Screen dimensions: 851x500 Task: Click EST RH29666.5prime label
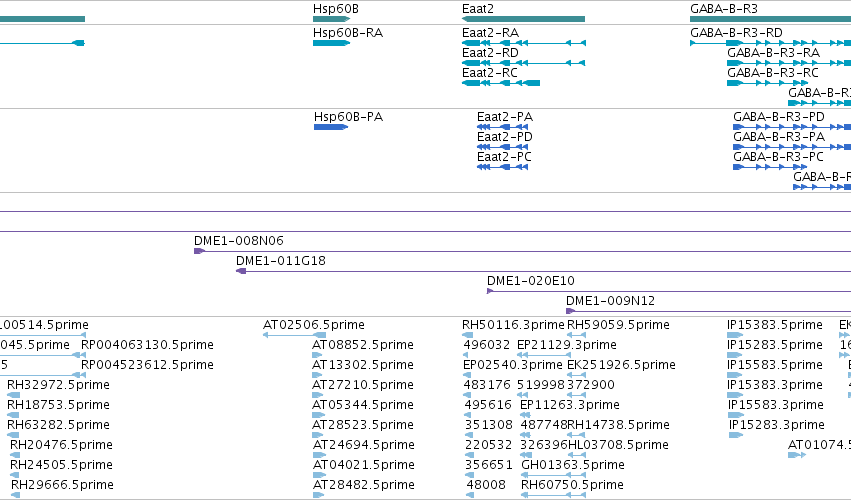point(62,485)
